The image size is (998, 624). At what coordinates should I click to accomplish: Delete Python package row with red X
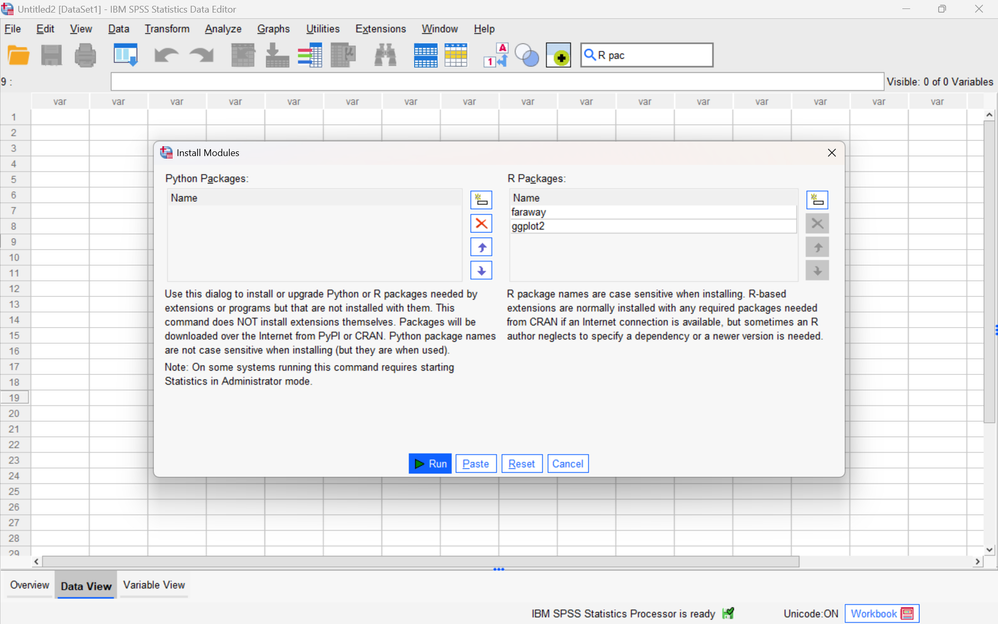[x=481, y=223]
